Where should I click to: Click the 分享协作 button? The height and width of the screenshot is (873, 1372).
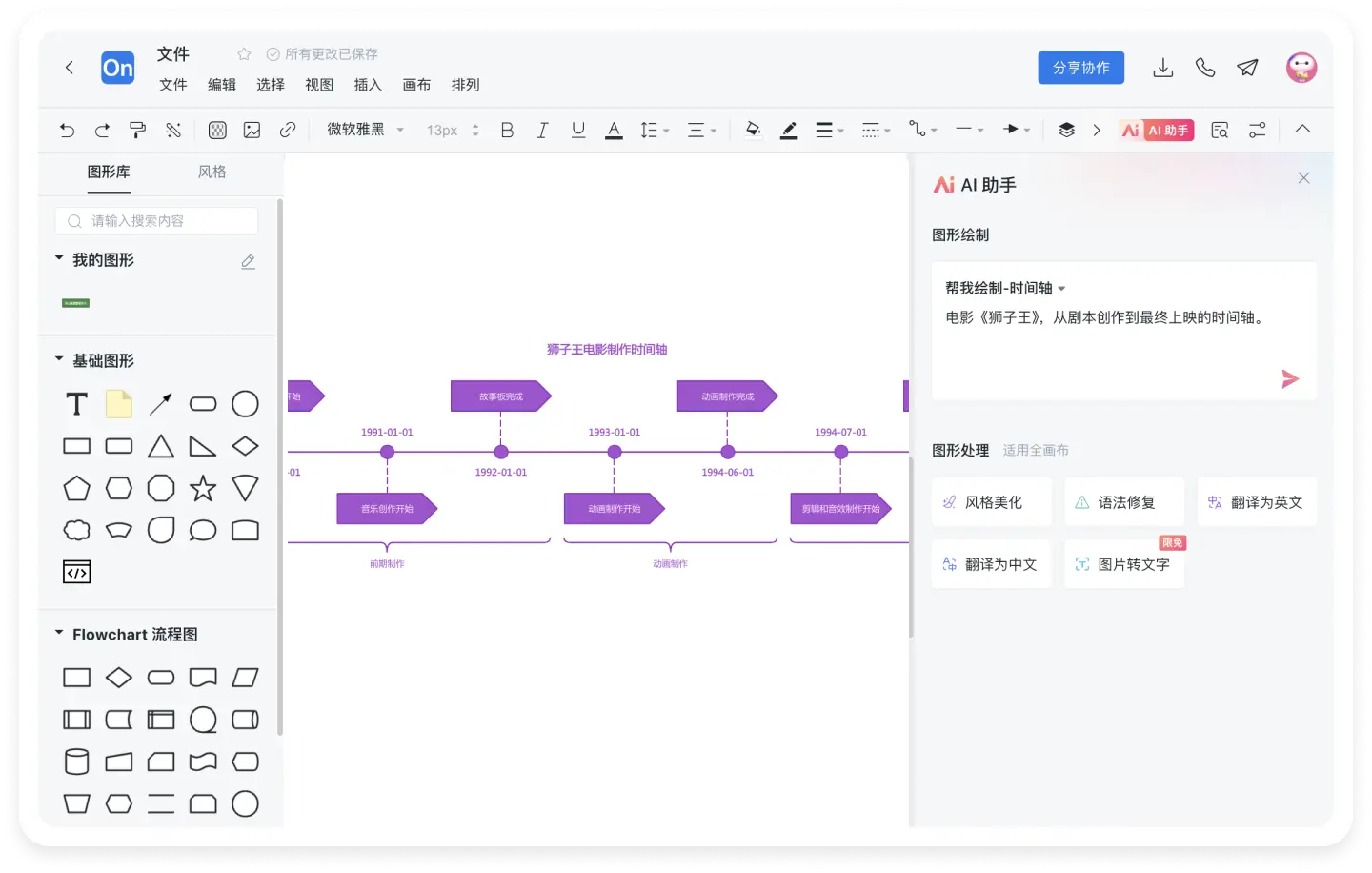tap(1080, 68)
